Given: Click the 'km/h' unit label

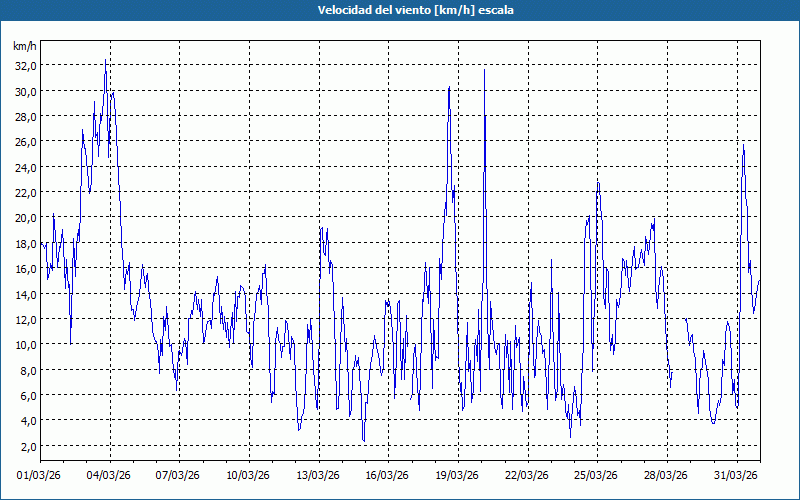Looking at the screenshot, I should point(25,46).
